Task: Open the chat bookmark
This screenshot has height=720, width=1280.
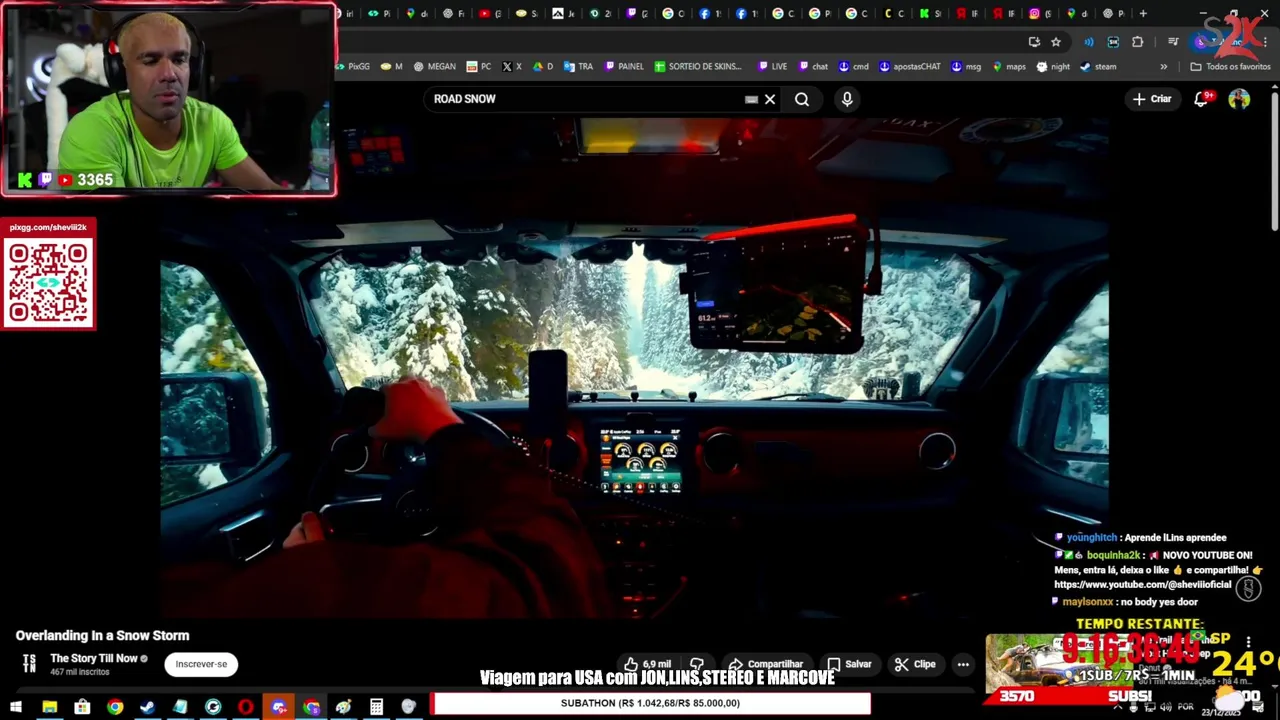Action: pos(813,66)
